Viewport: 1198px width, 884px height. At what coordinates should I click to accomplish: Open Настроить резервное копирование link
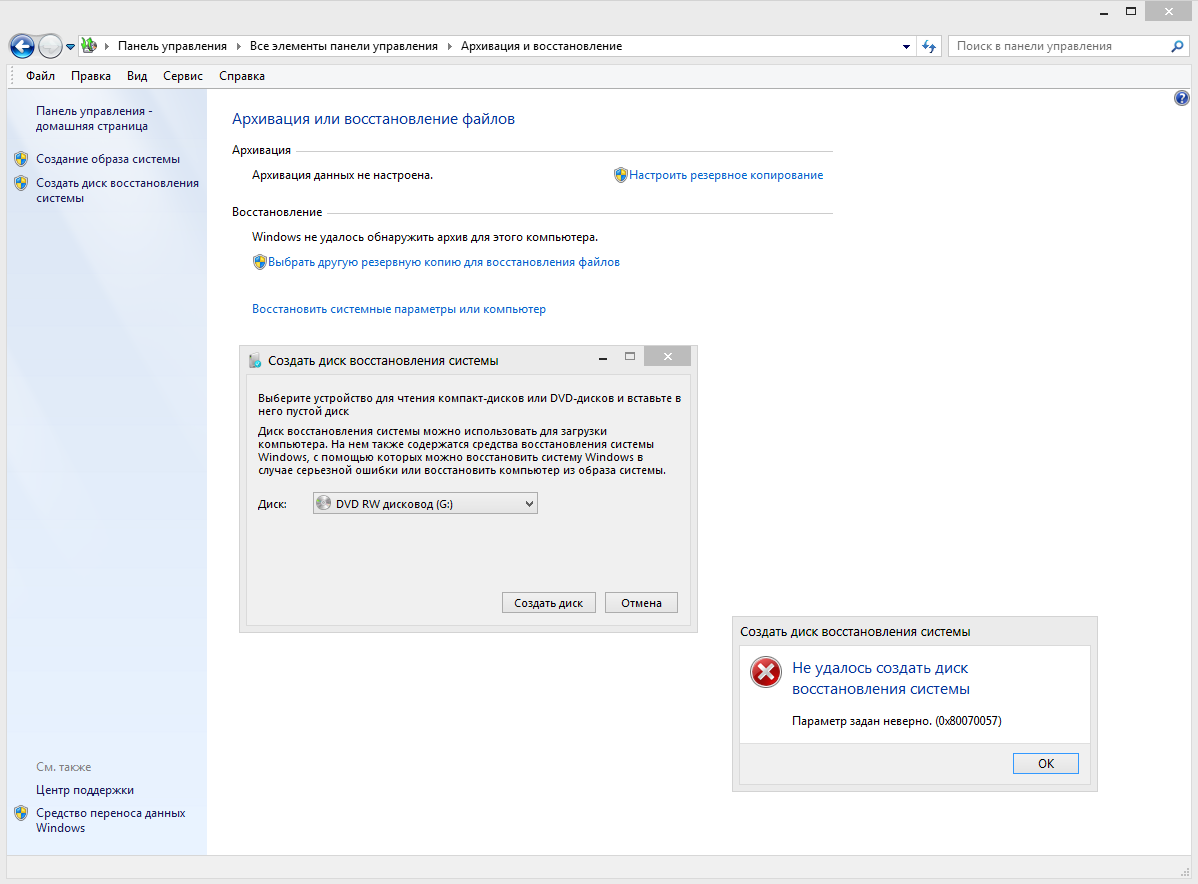[725, 175]
